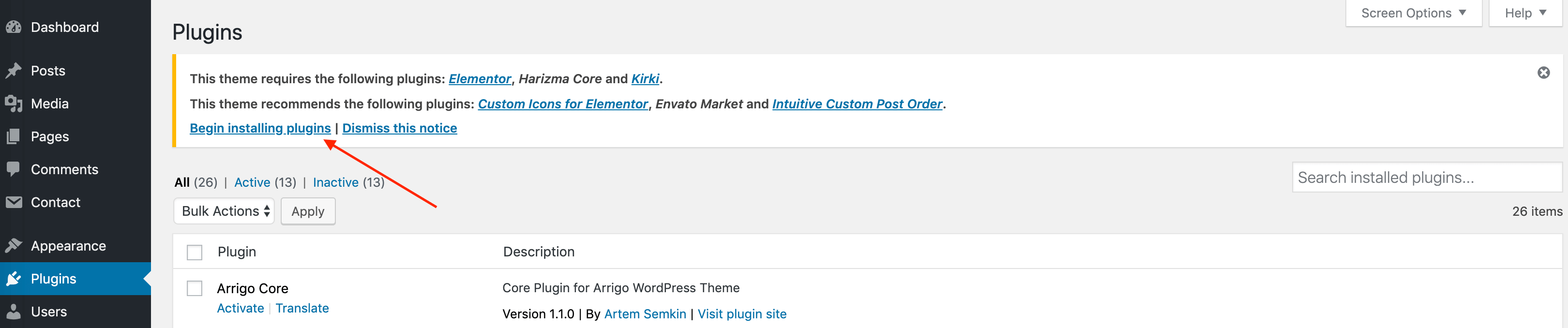Click Begin installing plugins link
Viewport: 1568px width, 328px height.
click(x=260, y=128)
